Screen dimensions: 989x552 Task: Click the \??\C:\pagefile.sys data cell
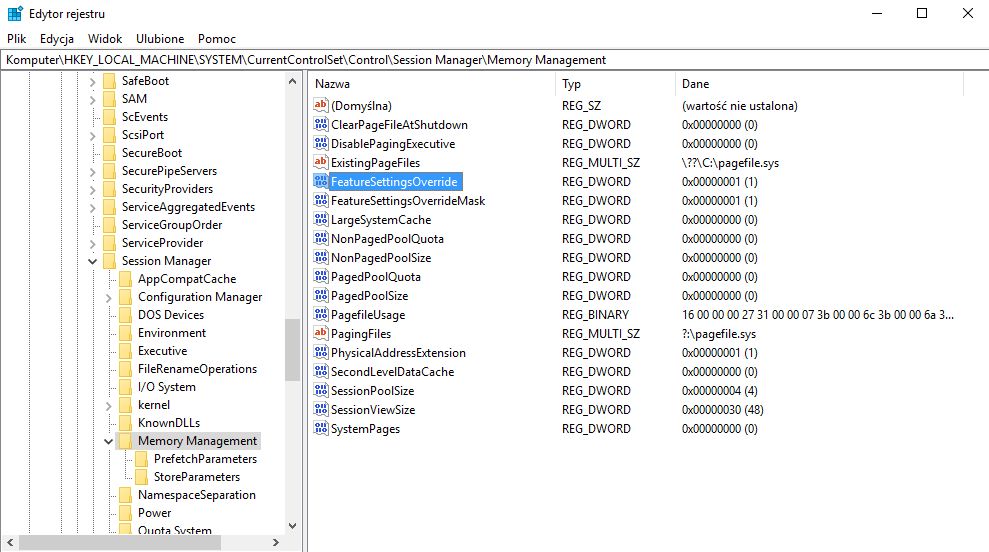pos(730,163)
